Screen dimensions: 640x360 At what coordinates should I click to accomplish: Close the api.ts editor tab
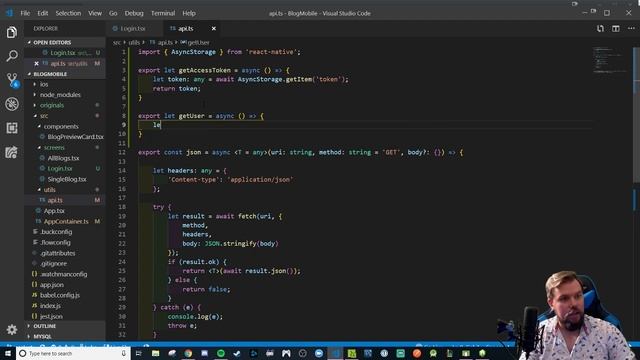click(213, 29)
